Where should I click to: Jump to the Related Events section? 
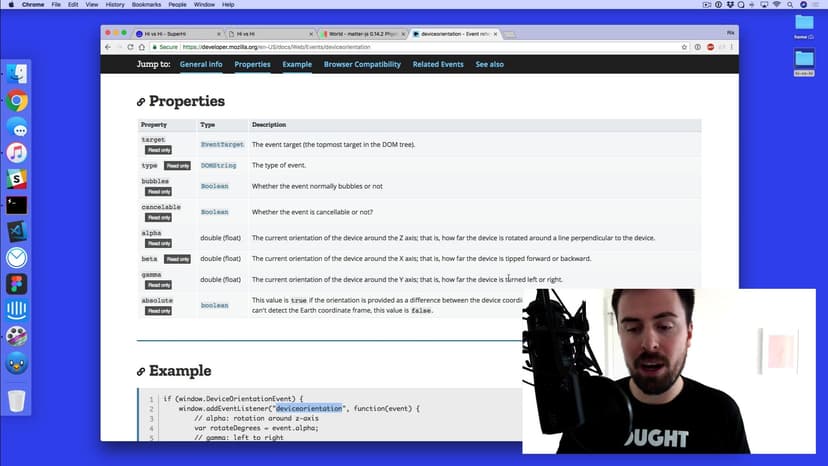[x=438, y=64]
